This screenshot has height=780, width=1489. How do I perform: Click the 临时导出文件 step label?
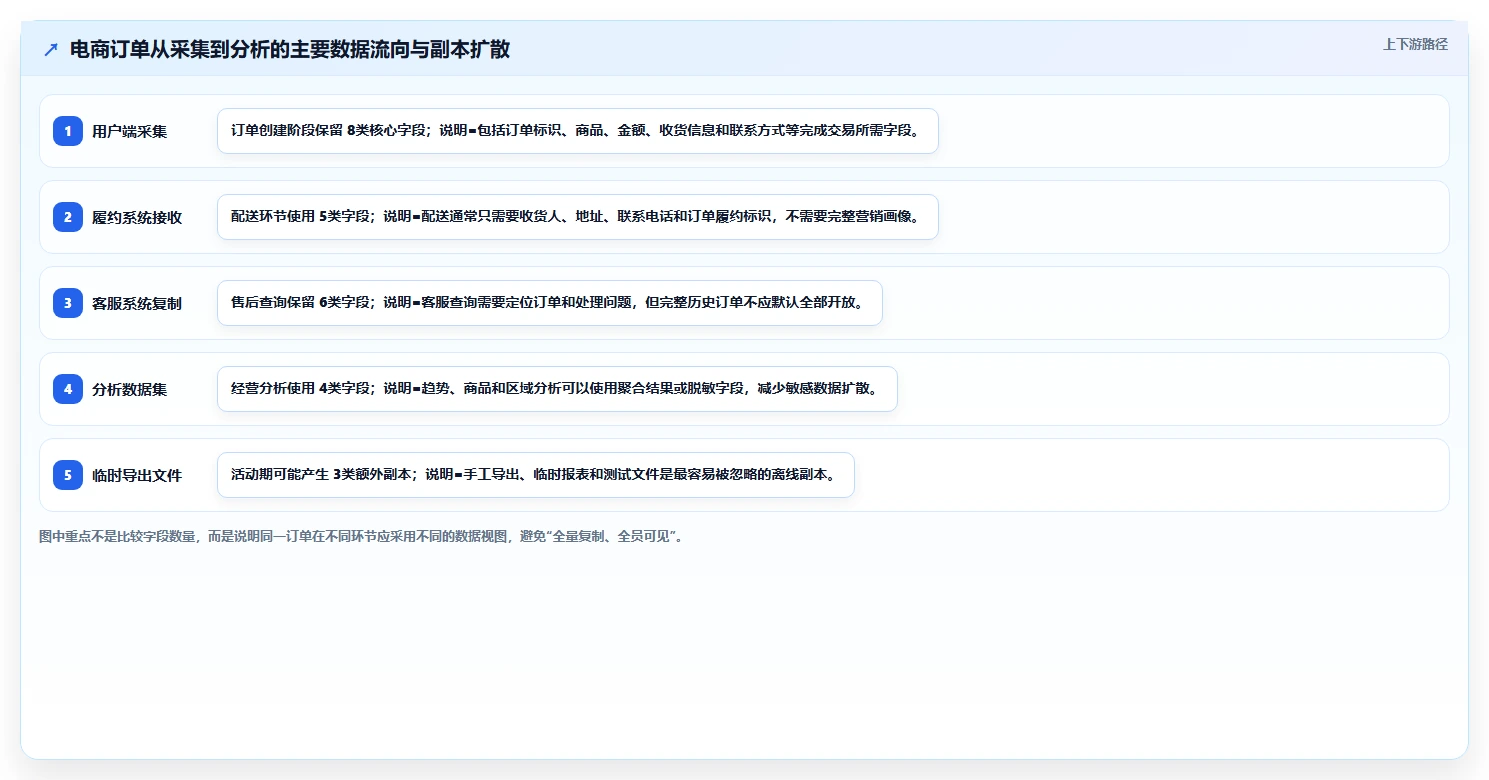point(137,475)
